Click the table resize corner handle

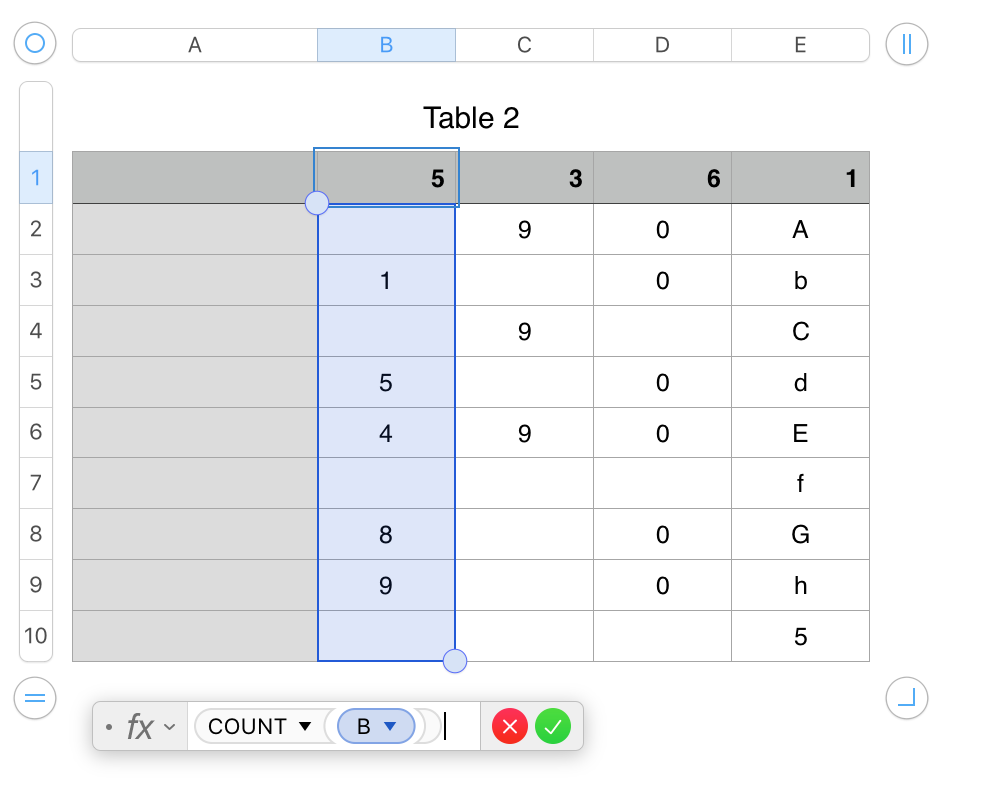pos(907,698)
